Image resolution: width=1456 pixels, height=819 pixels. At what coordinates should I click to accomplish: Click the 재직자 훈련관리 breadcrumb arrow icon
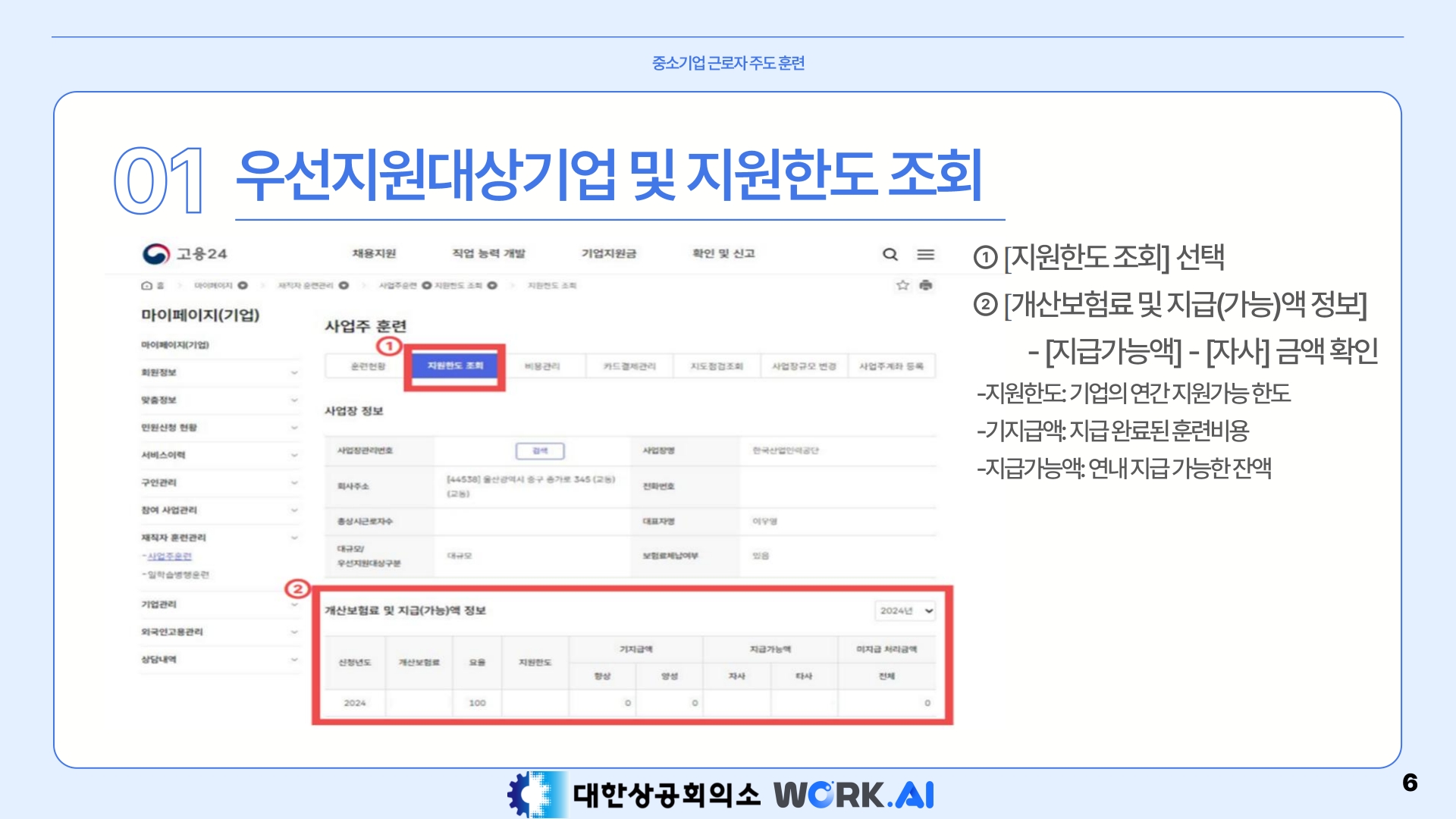click(x=344, y=286)
